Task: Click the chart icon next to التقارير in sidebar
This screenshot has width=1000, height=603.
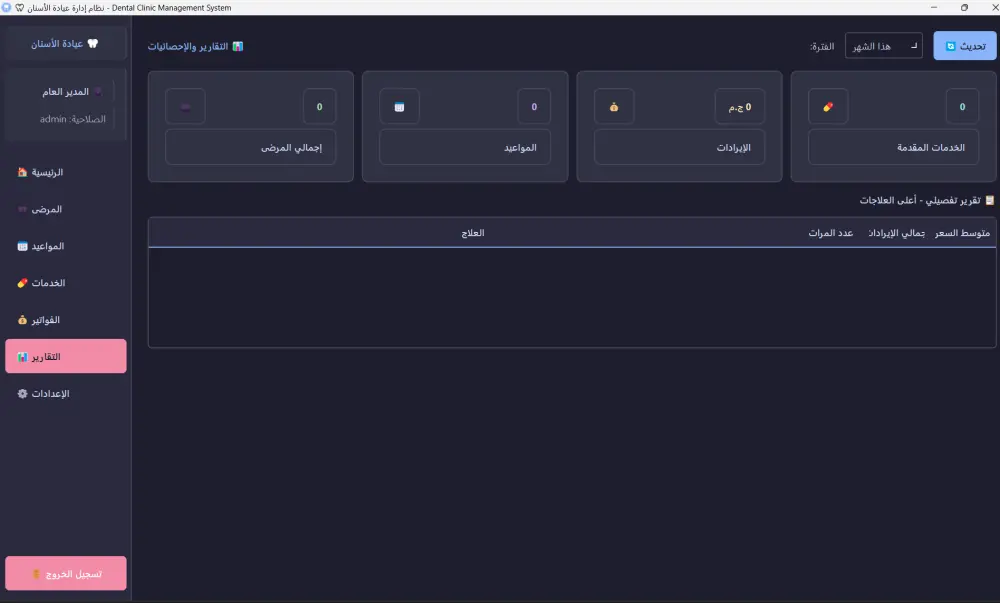Action: click(22, 357)
